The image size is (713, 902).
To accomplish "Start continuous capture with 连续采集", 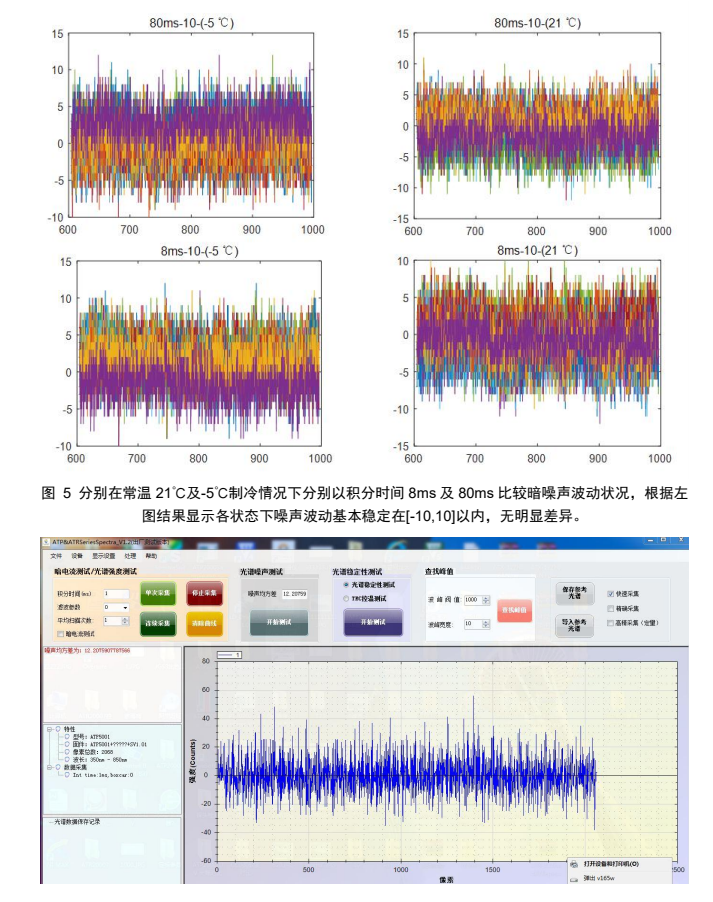I will click(x=157, y=622).
